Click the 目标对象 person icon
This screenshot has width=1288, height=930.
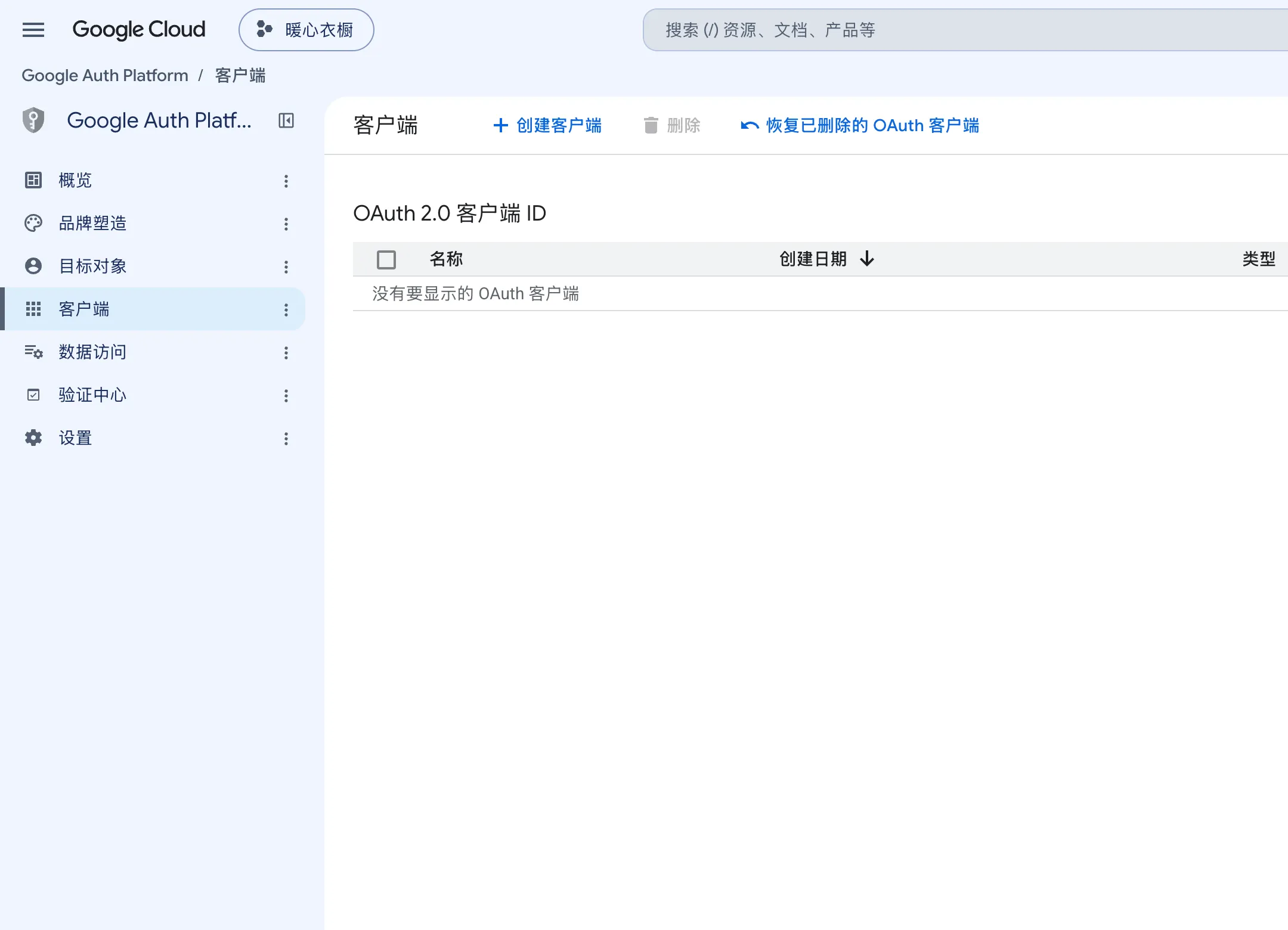[33, 266]
